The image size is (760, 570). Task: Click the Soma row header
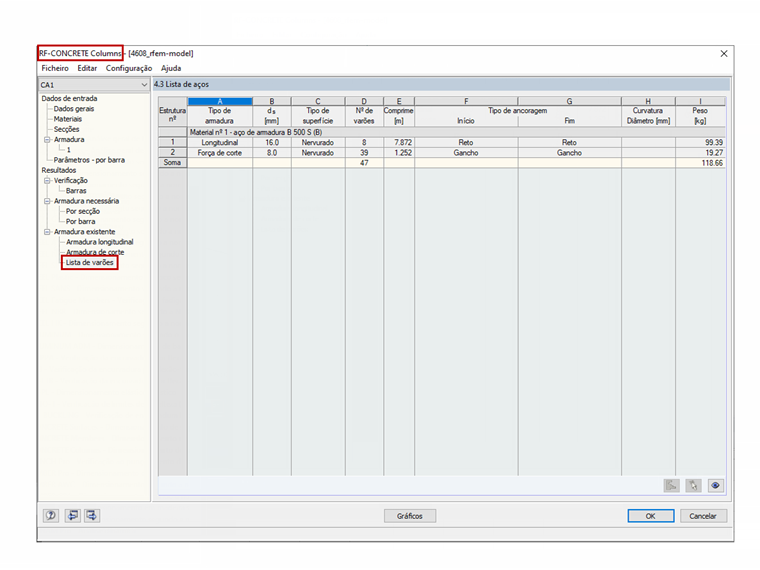pyautogui.click(x=173, y=163)
